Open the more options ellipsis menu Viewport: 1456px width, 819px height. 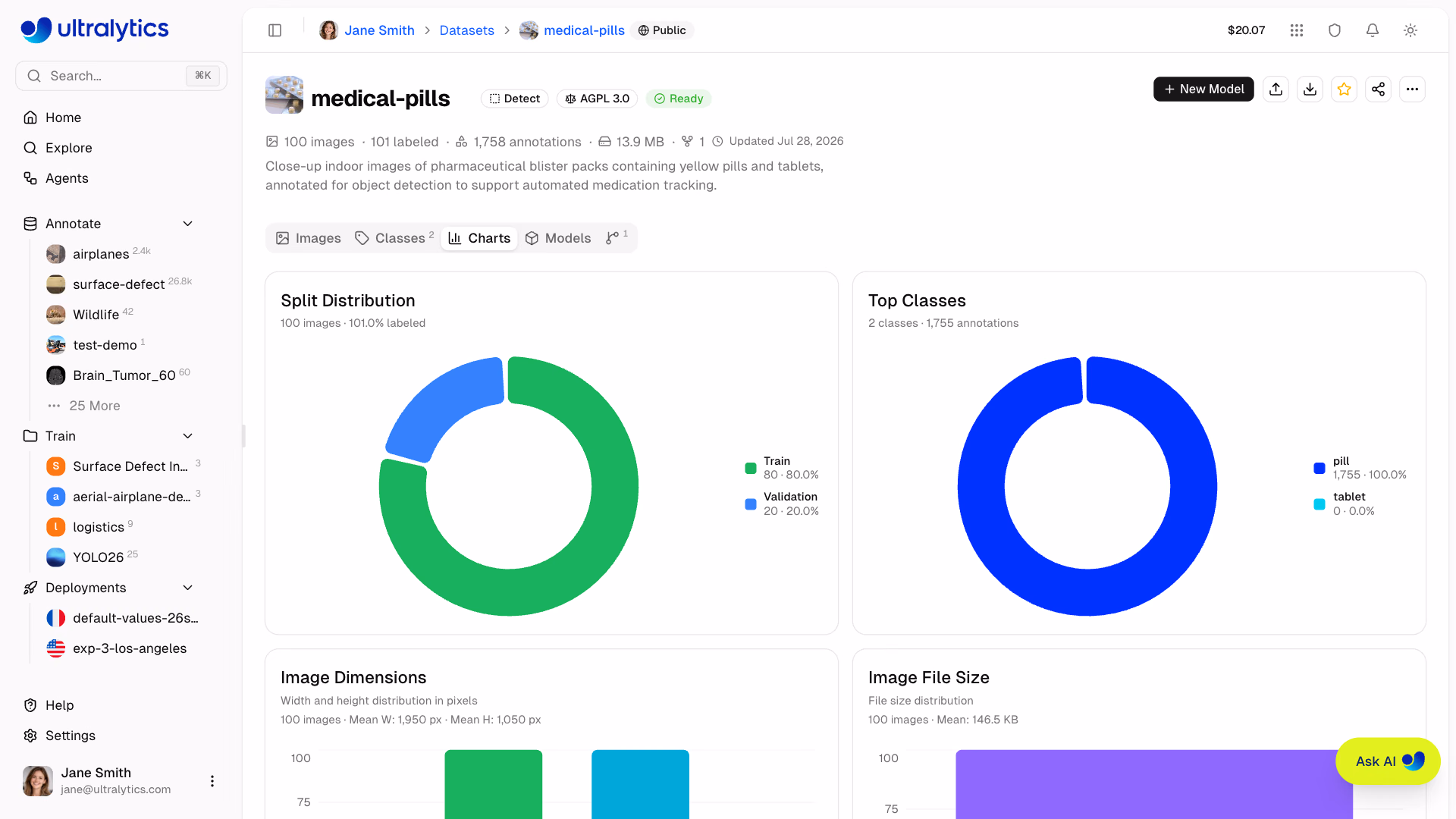pos(1413,89)
